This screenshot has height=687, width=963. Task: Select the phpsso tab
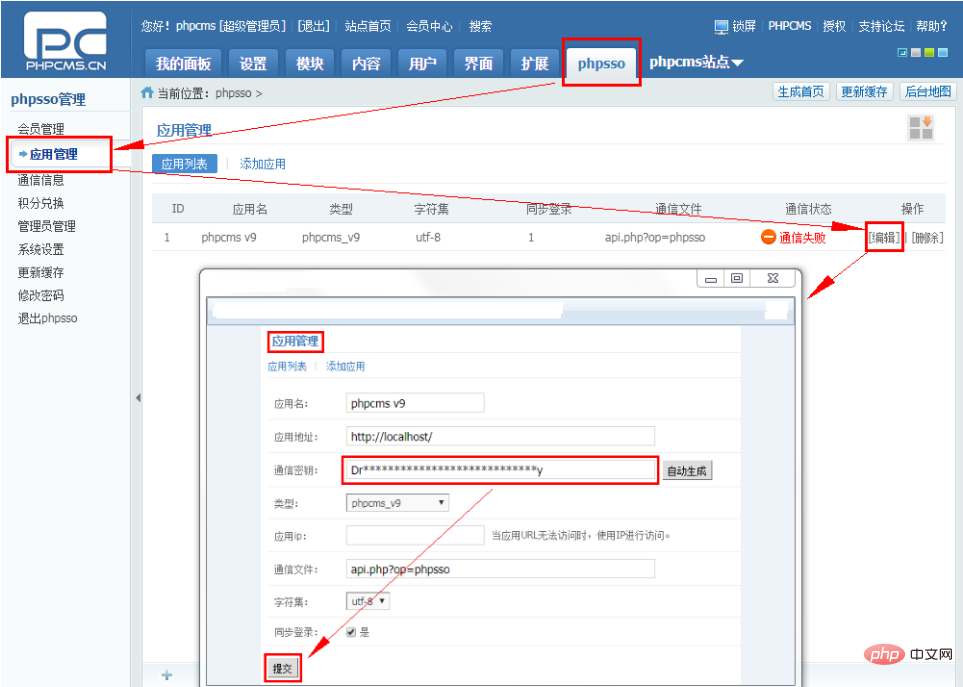click(x=601, y=63)
